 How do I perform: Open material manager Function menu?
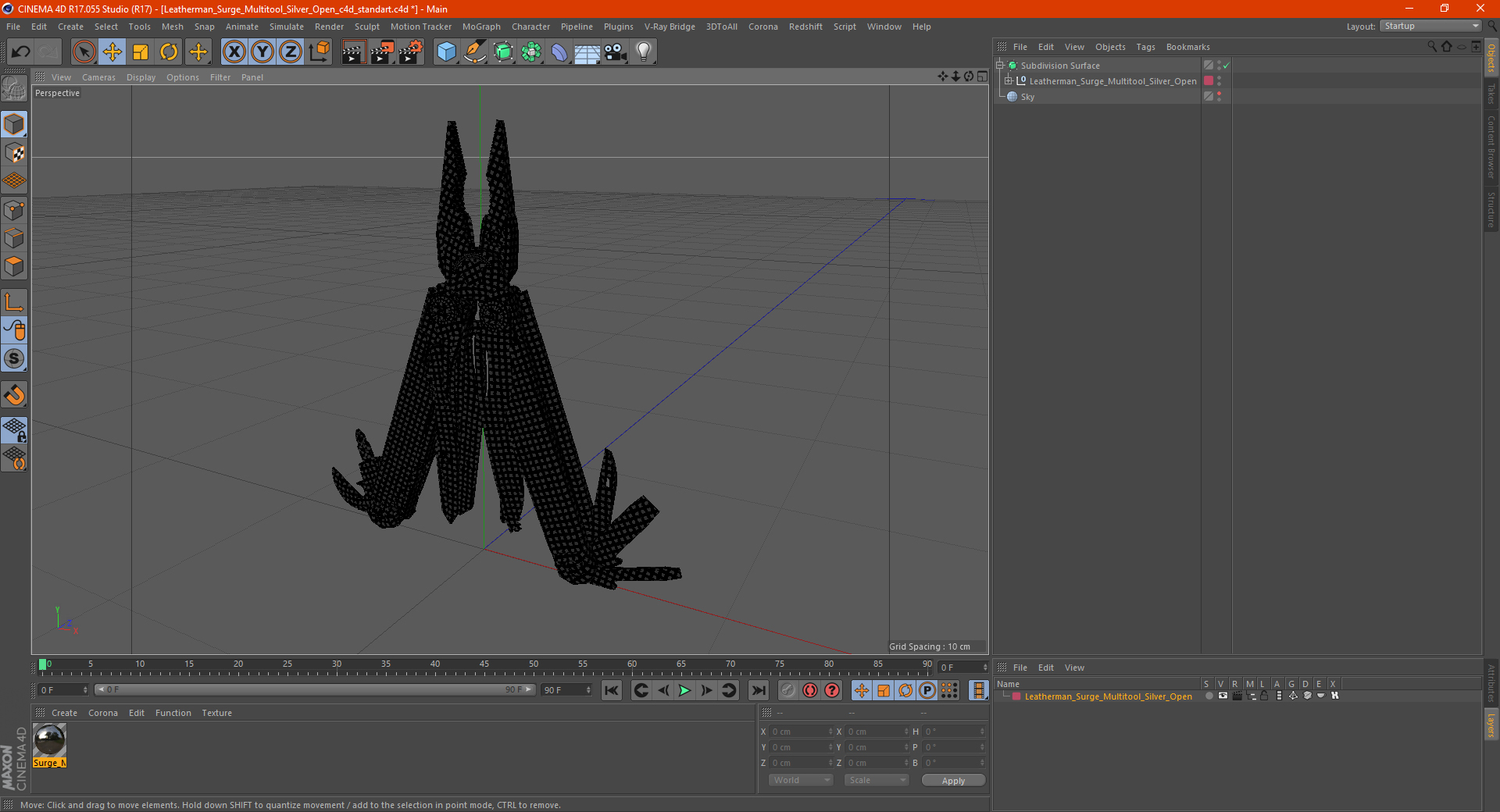click(173, 713)
